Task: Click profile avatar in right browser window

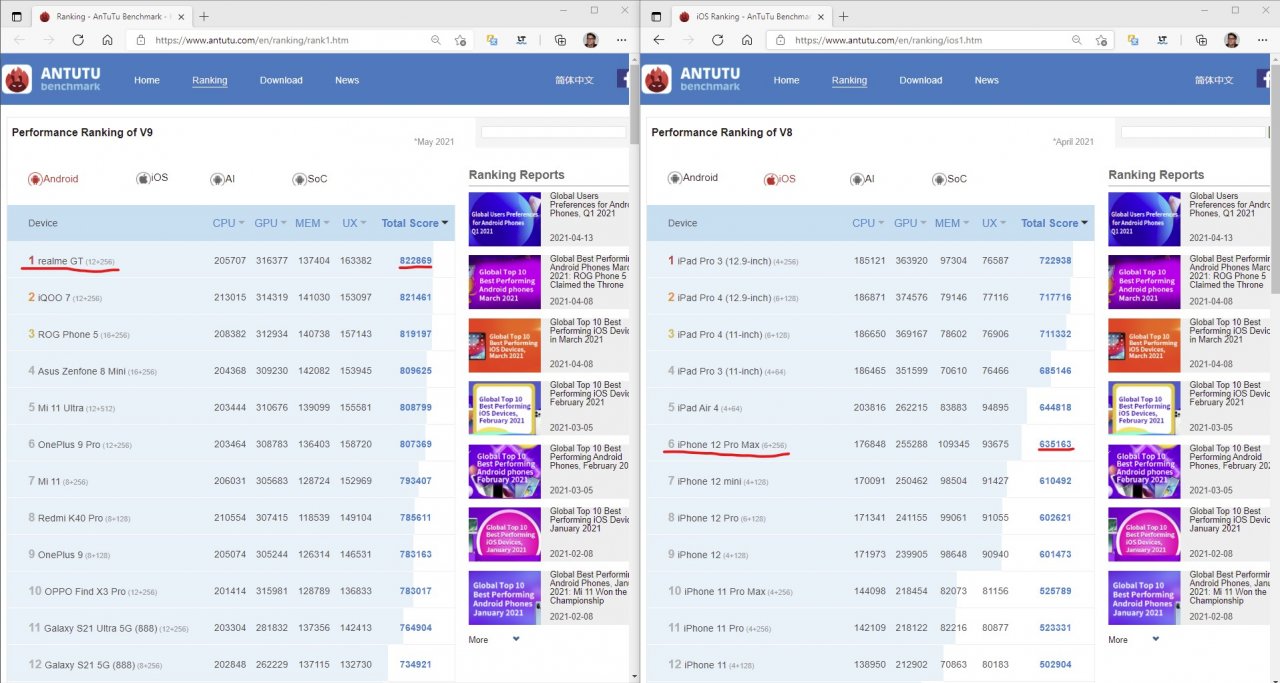Action: [1231, 40]
